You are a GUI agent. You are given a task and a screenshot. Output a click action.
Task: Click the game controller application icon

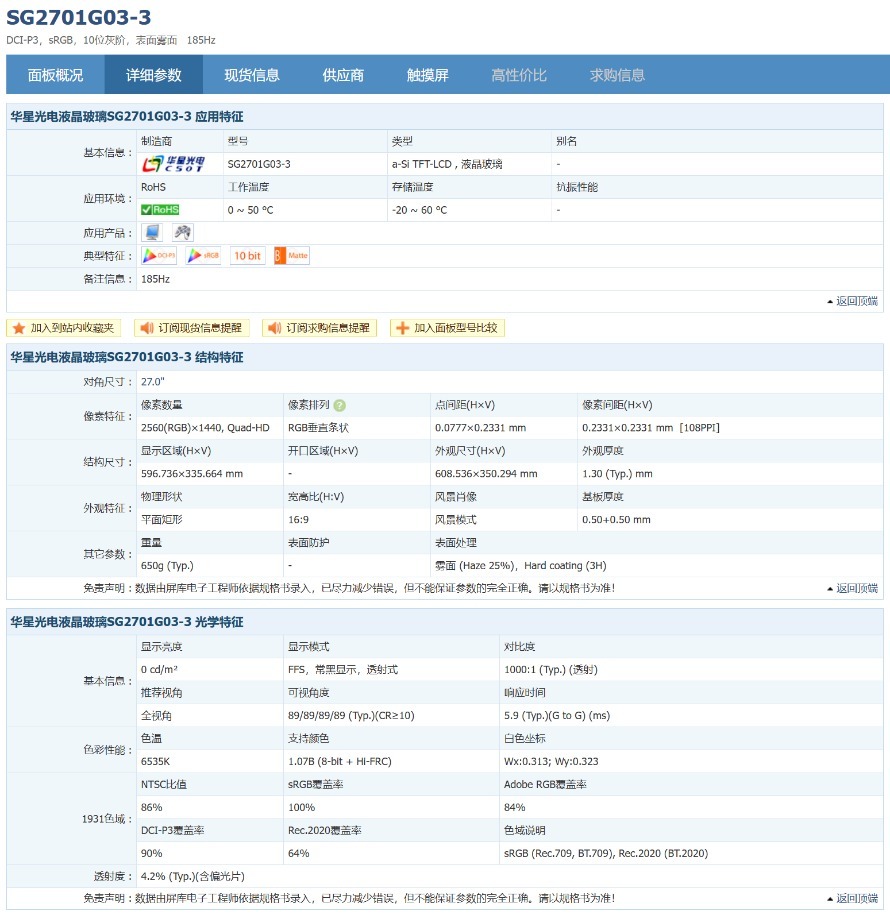pos(183,232)
